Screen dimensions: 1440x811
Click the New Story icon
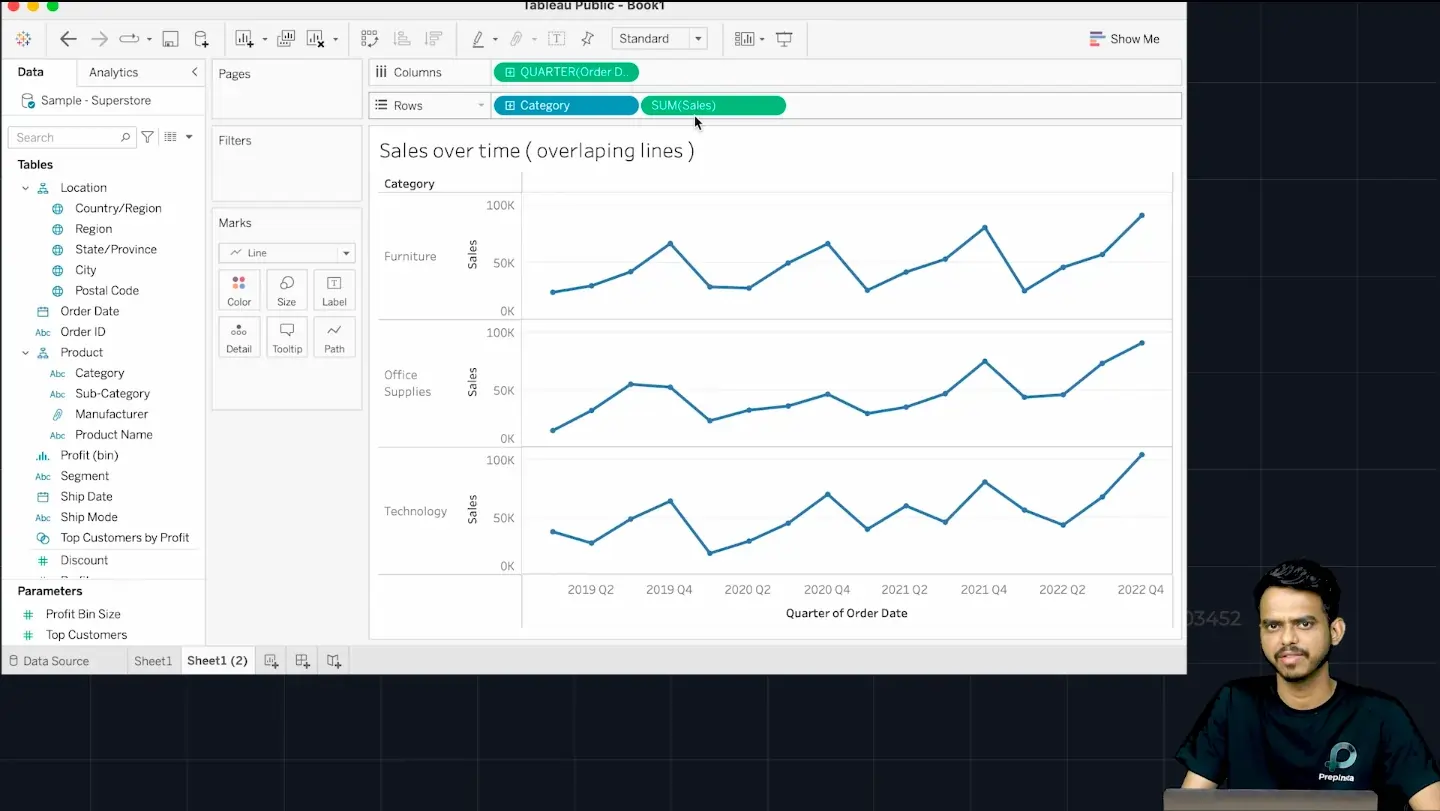334,661
